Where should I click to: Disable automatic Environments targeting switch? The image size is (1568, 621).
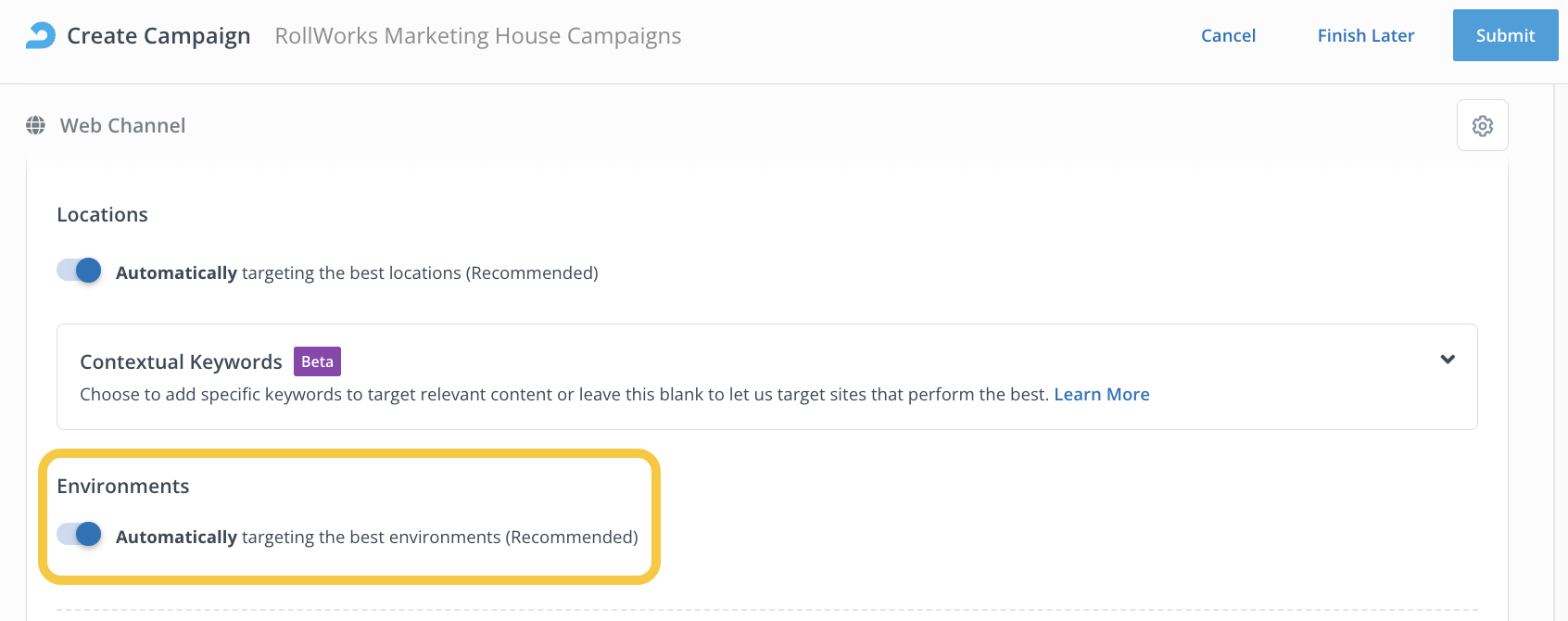80,535
